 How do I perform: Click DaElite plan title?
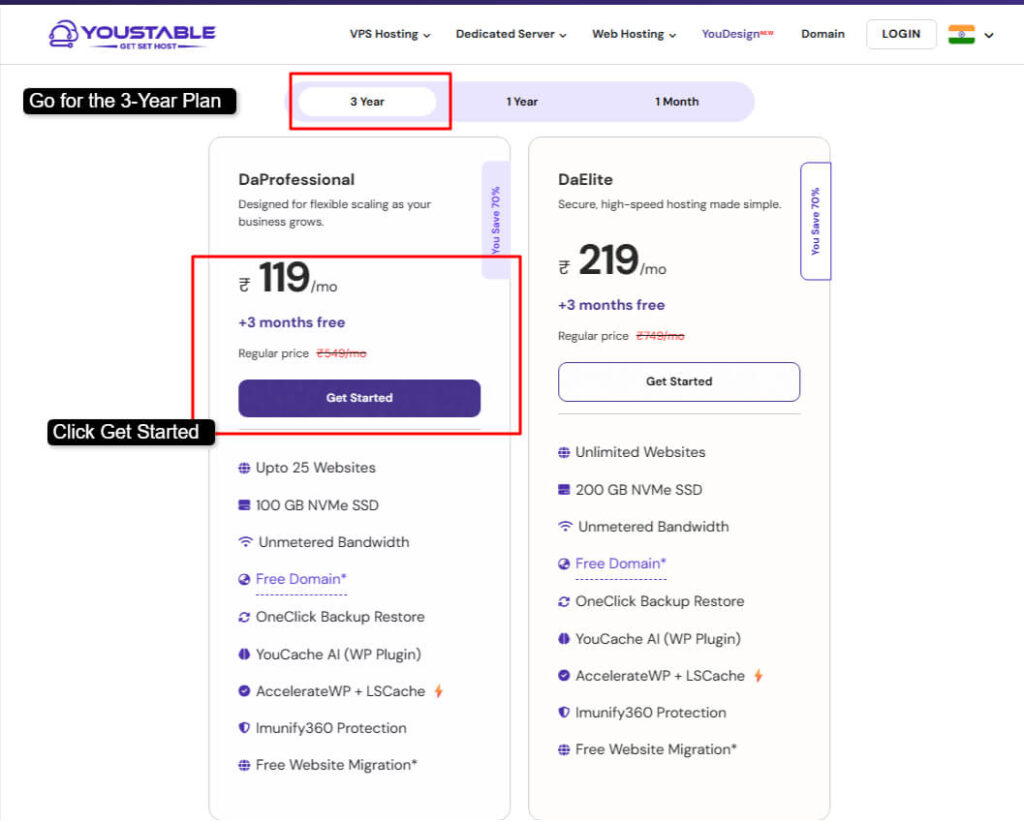coord(585,180)
